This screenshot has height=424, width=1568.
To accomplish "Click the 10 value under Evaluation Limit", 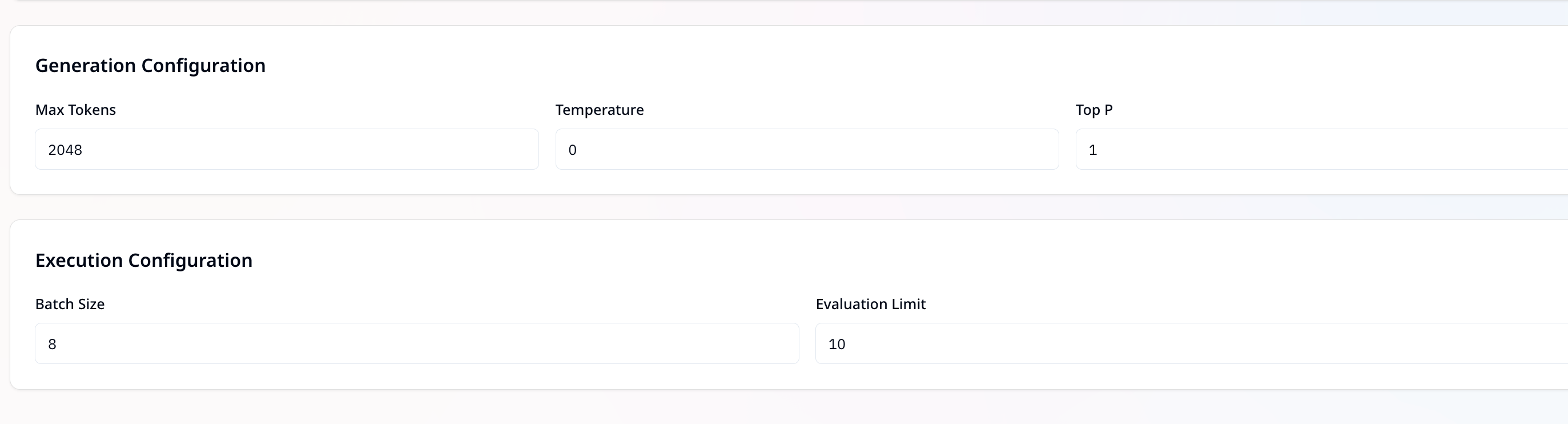I will [837, 344].
